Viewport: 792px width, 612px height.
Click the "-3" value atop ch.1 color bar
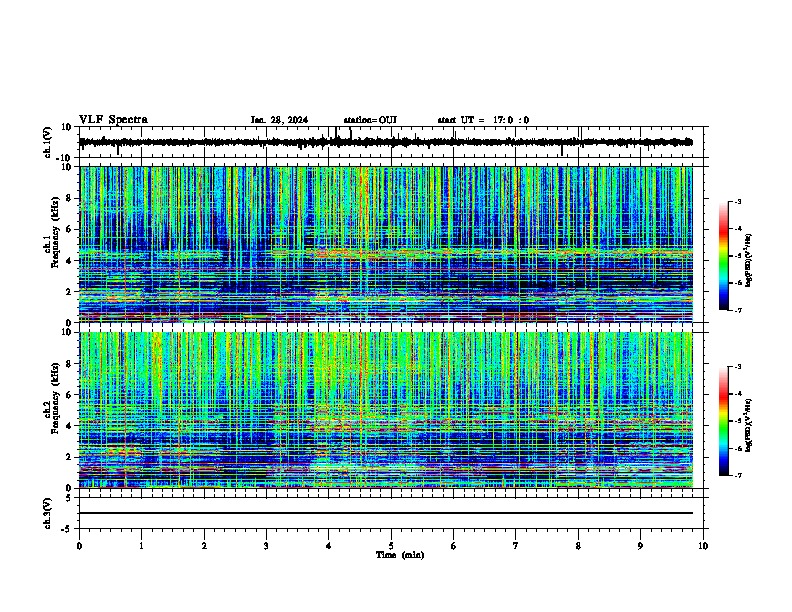tap(738, 201)
